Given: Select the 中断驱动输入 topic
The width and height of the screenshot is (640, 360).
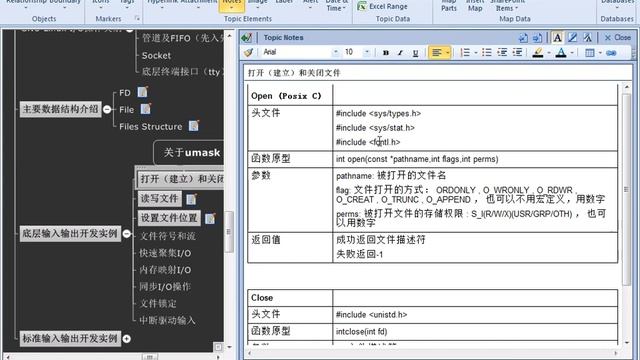Looking at the screenshot, I should 167,320.
